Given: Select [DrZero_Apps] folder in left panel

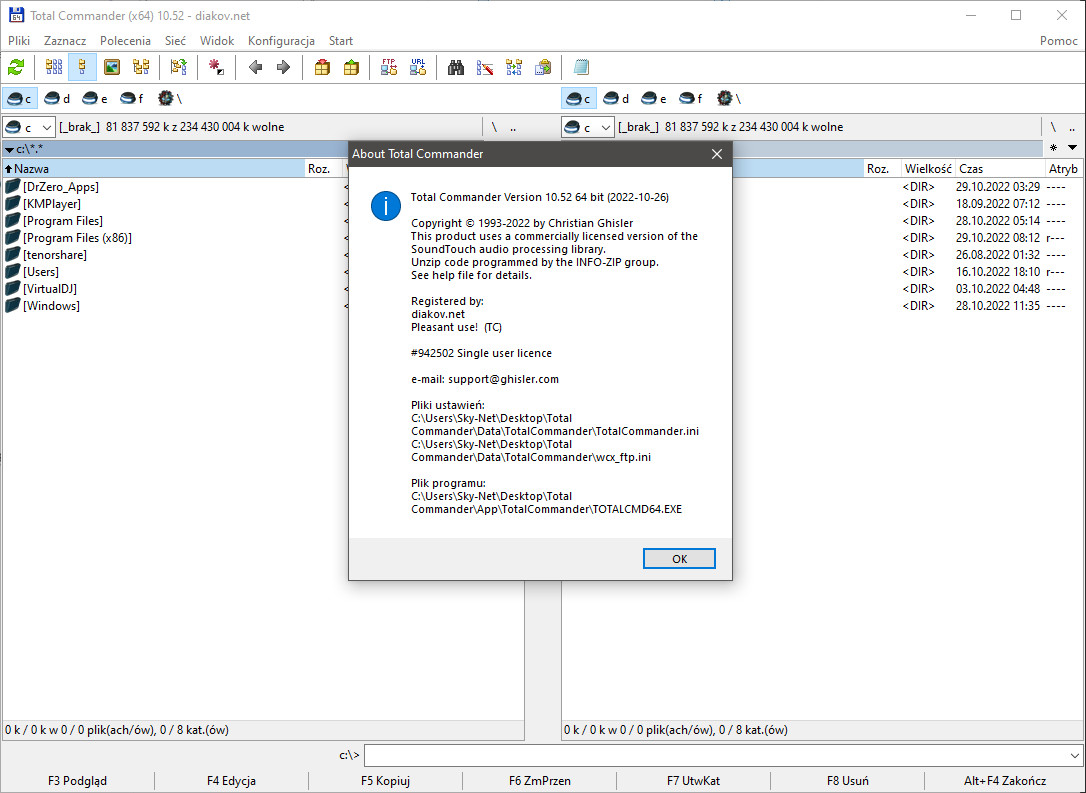Looking at the screenshot, I should click(x=60, y=187).
